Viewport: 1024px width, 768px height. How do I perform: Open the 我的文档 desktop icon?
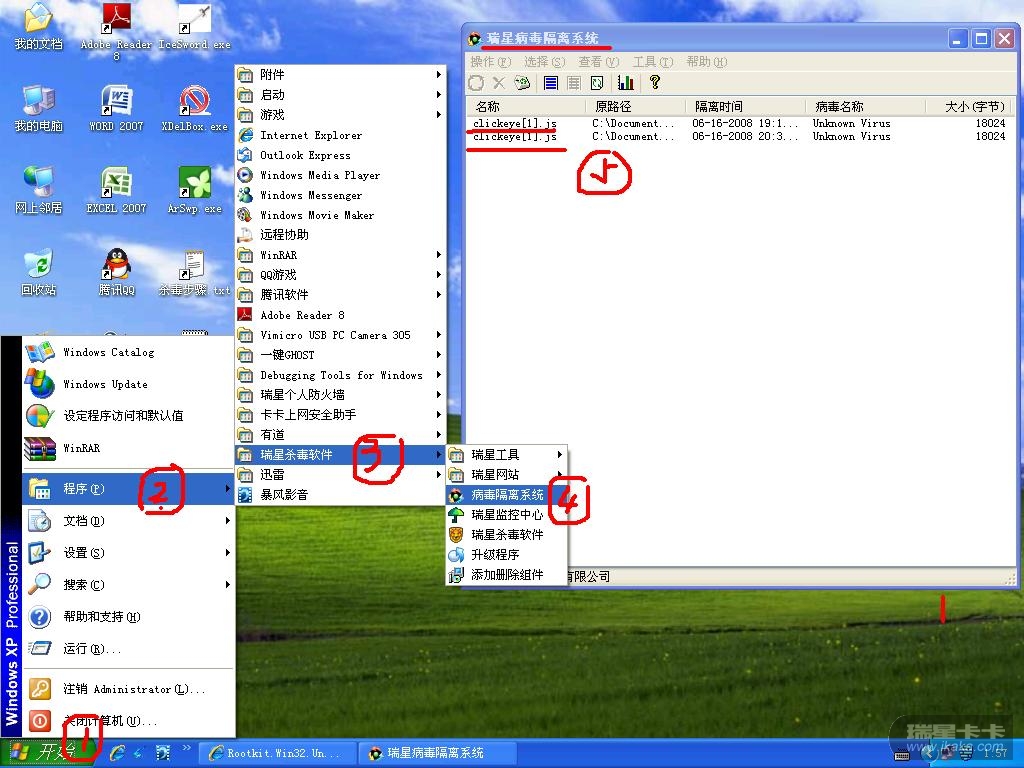pos(39,27)
